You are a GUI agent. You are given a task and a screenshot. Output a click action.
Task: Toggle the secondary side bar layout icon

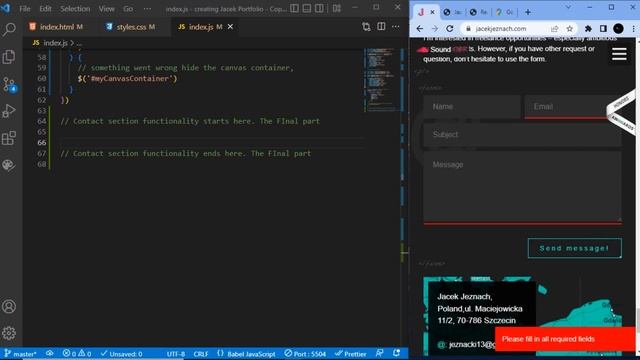coord(320,8)
